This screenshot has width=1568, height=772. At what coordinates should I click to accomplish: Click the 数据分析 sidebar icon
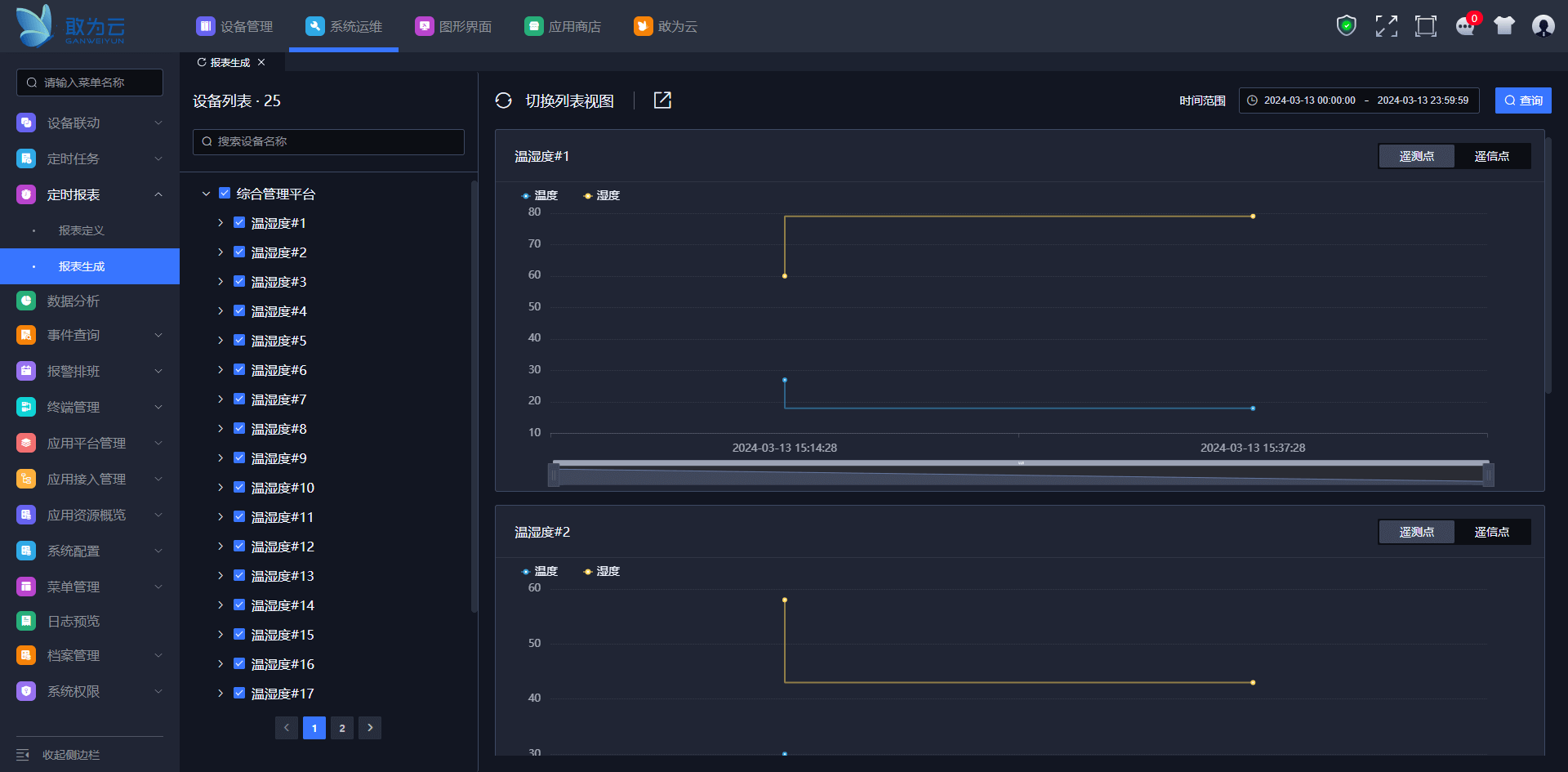point(26,301)
